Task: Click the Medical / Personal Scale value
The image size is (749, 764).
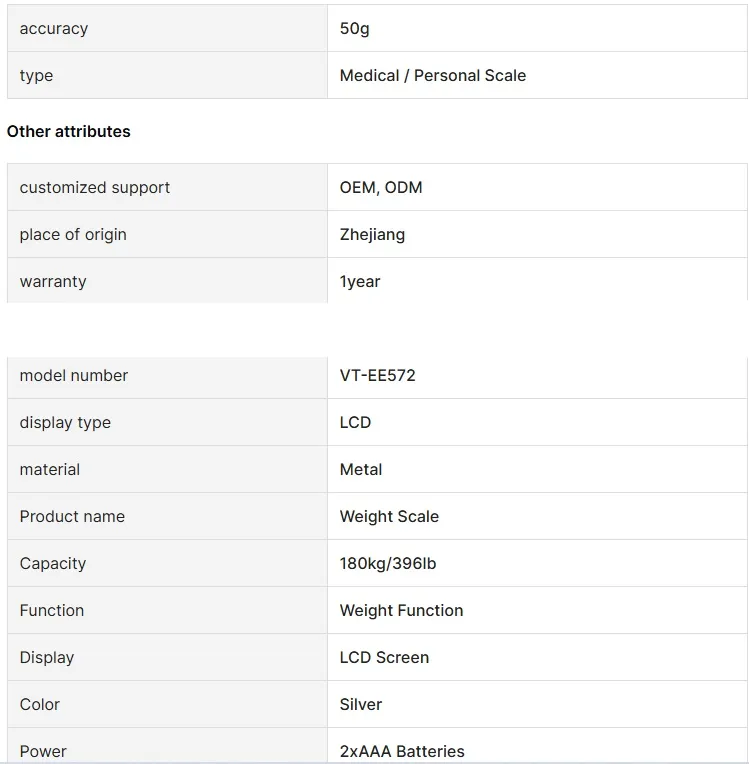Action: [x=433, y=76]
